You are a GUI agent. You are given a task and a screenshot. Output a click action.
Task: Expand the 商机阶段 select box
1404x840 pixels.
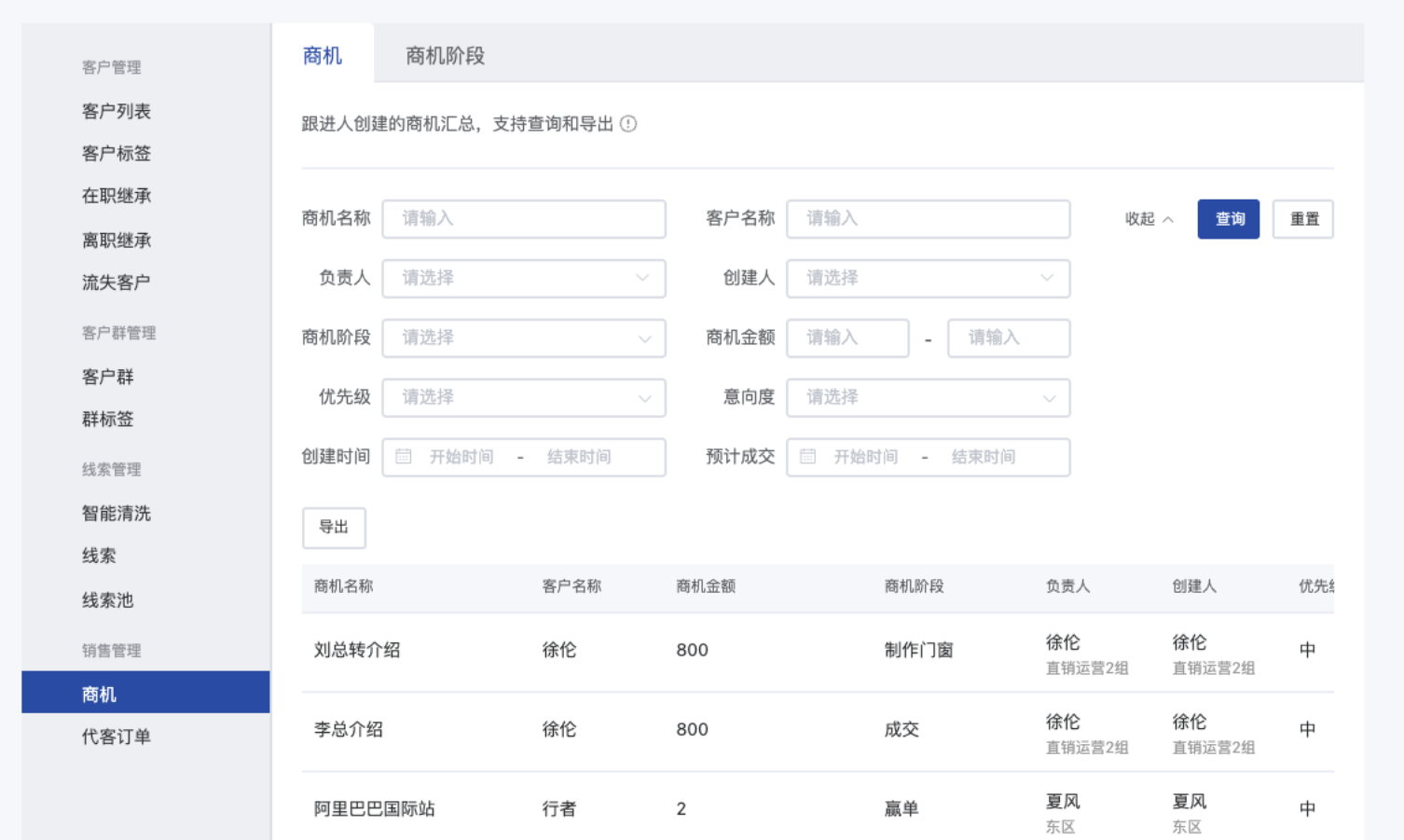(524, 338)
